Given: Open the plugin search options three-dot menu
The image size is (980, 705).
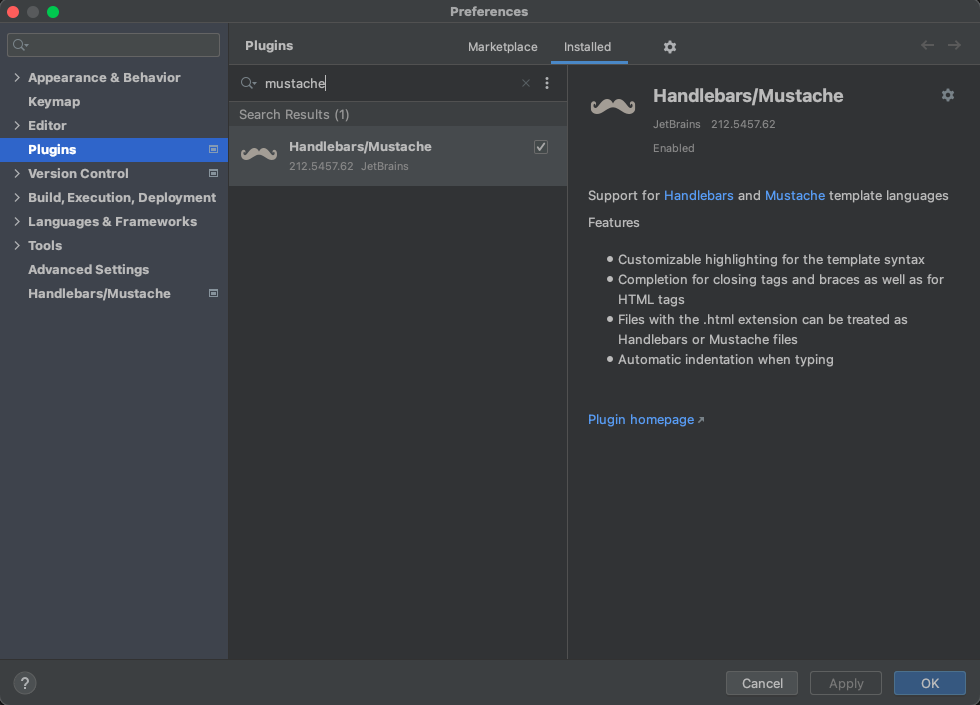Looking at the screenshot, I should 547,83.
